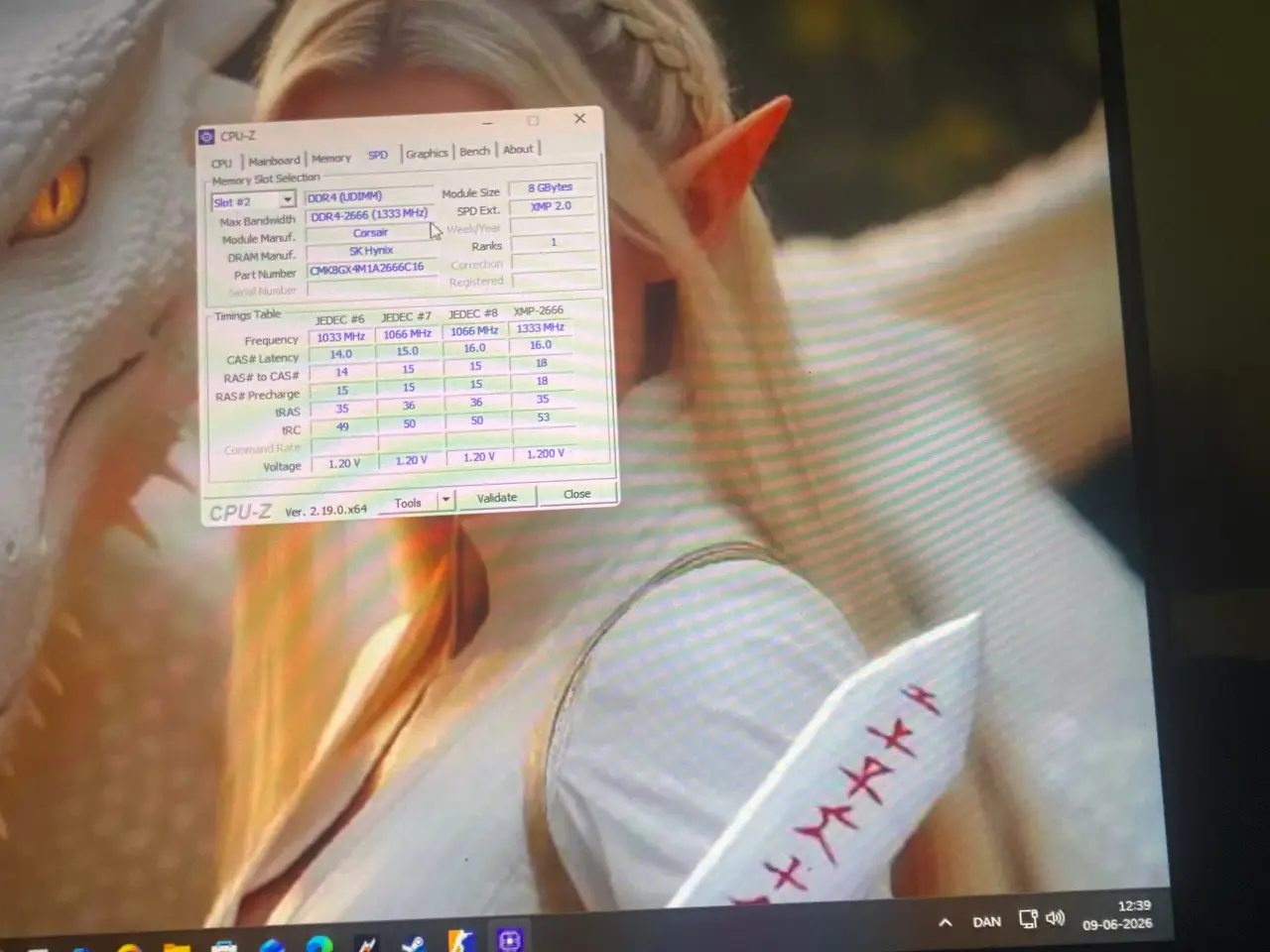Open the CPU-Z icon in the taskbar
Image resolution: width=1270 pixels, height=952 pixels.
509,939
